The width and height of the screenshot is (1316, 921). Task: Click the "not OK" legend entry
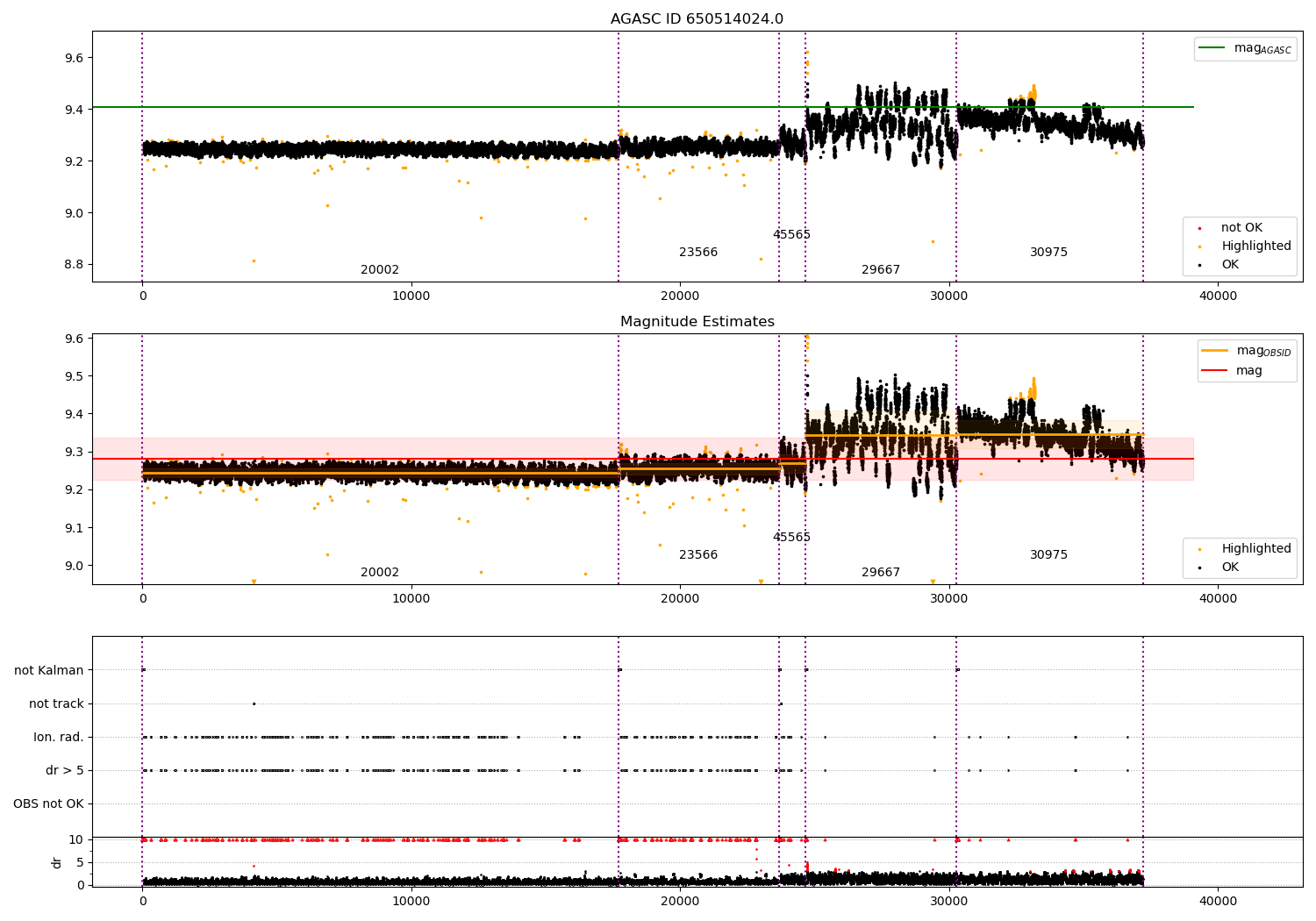pyautogui.click(x=1241, y=228)
